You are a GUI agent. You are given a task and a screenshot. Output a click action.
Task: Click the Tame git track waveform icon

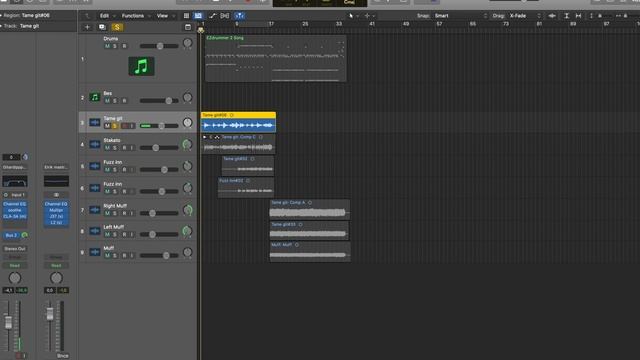coord(95,122)
